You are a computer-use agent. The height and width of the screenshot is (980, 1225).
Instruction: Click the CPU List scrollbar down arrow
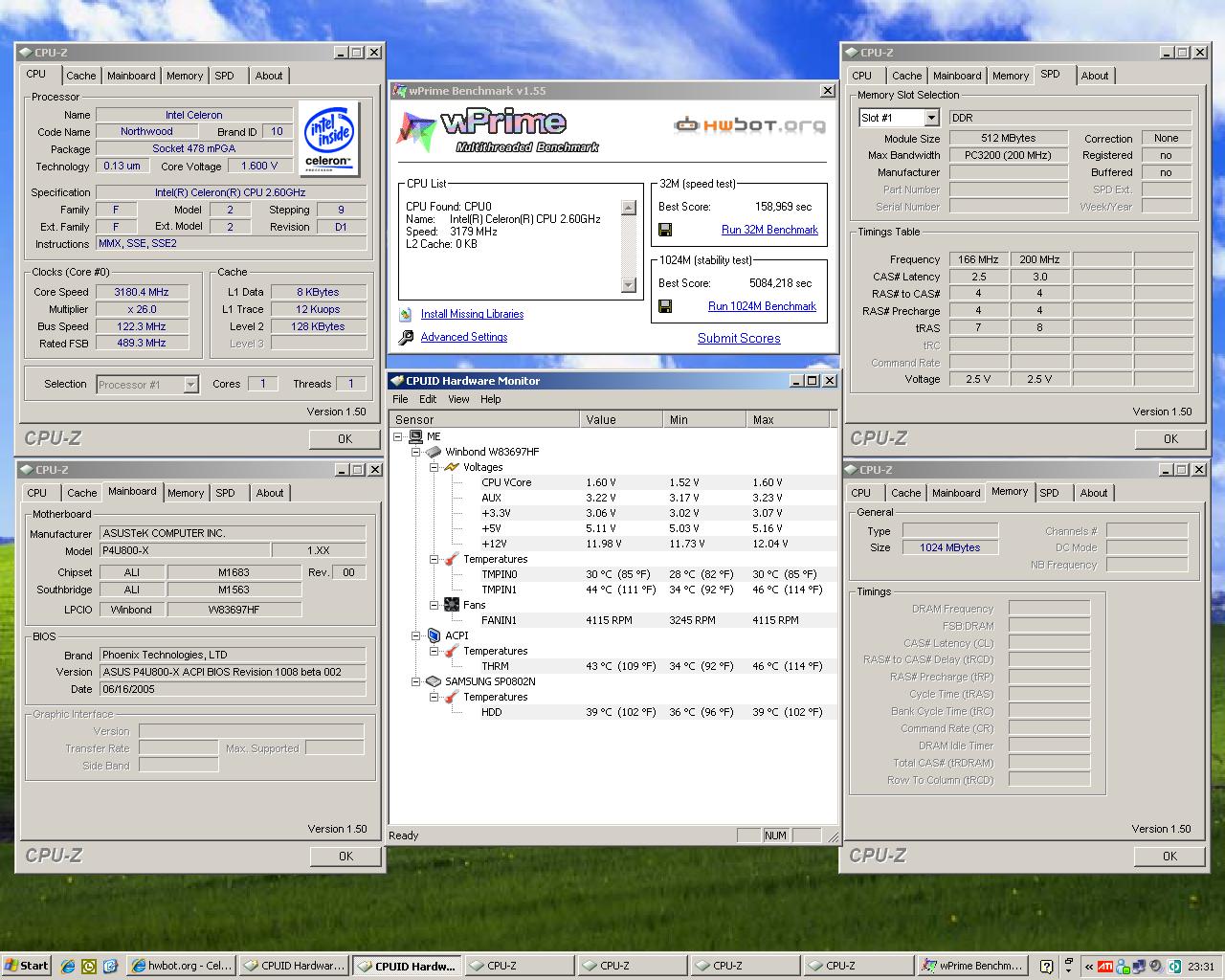629,284
